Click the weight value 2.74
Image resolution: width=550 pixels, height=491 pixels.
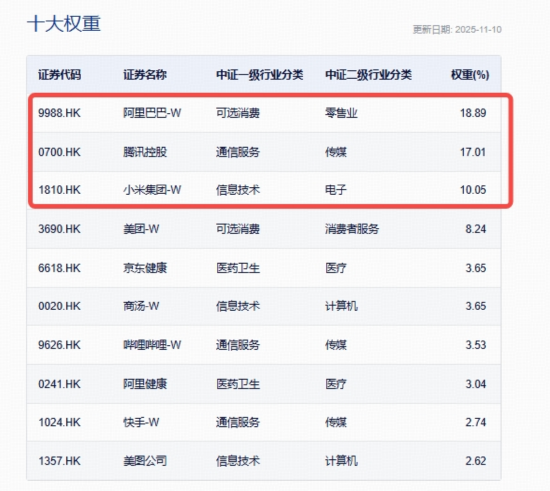pos(476,422)
